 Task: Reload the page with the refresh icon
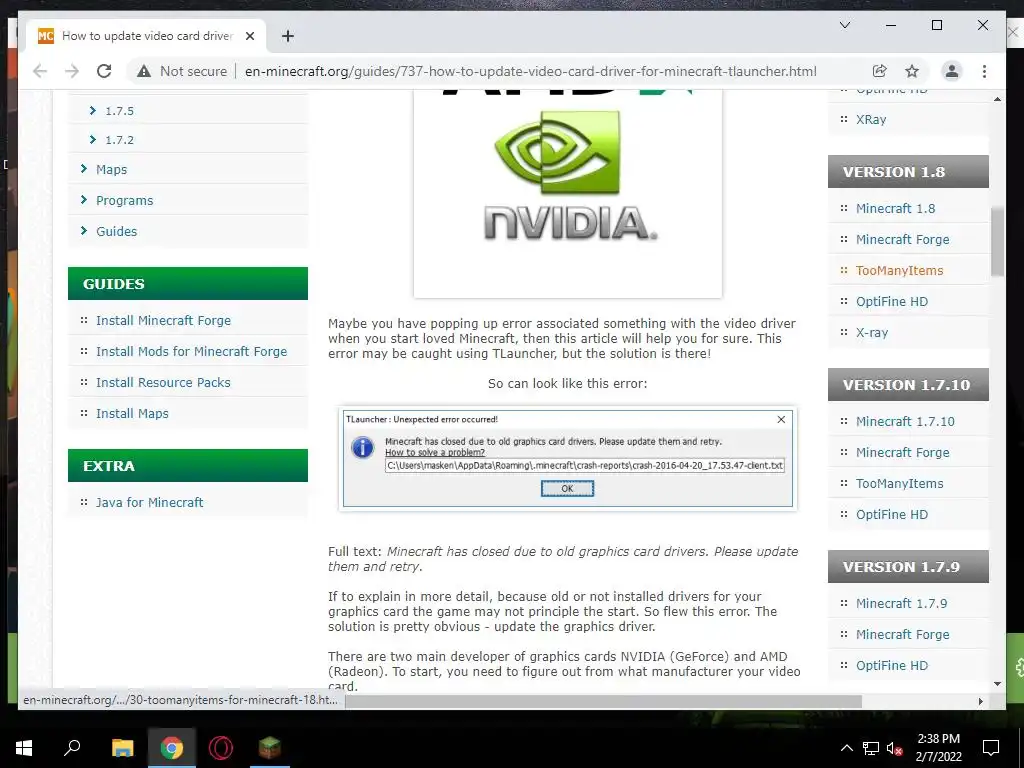(x=104, y=71)
